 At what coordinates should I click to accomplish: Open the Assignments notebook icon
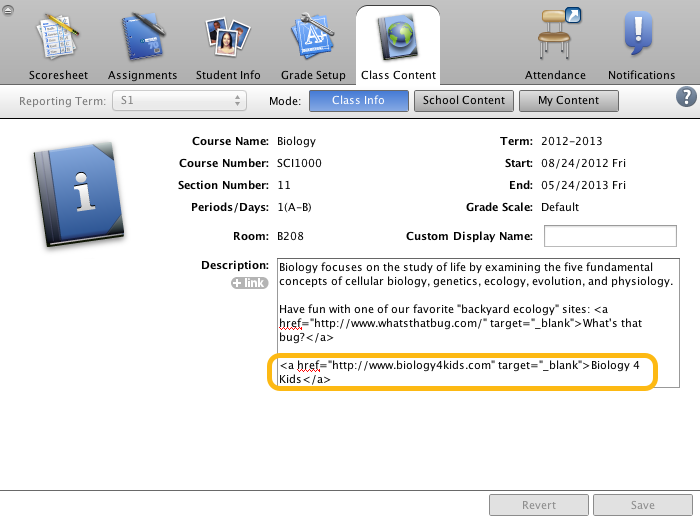click(x=142, y=37)
